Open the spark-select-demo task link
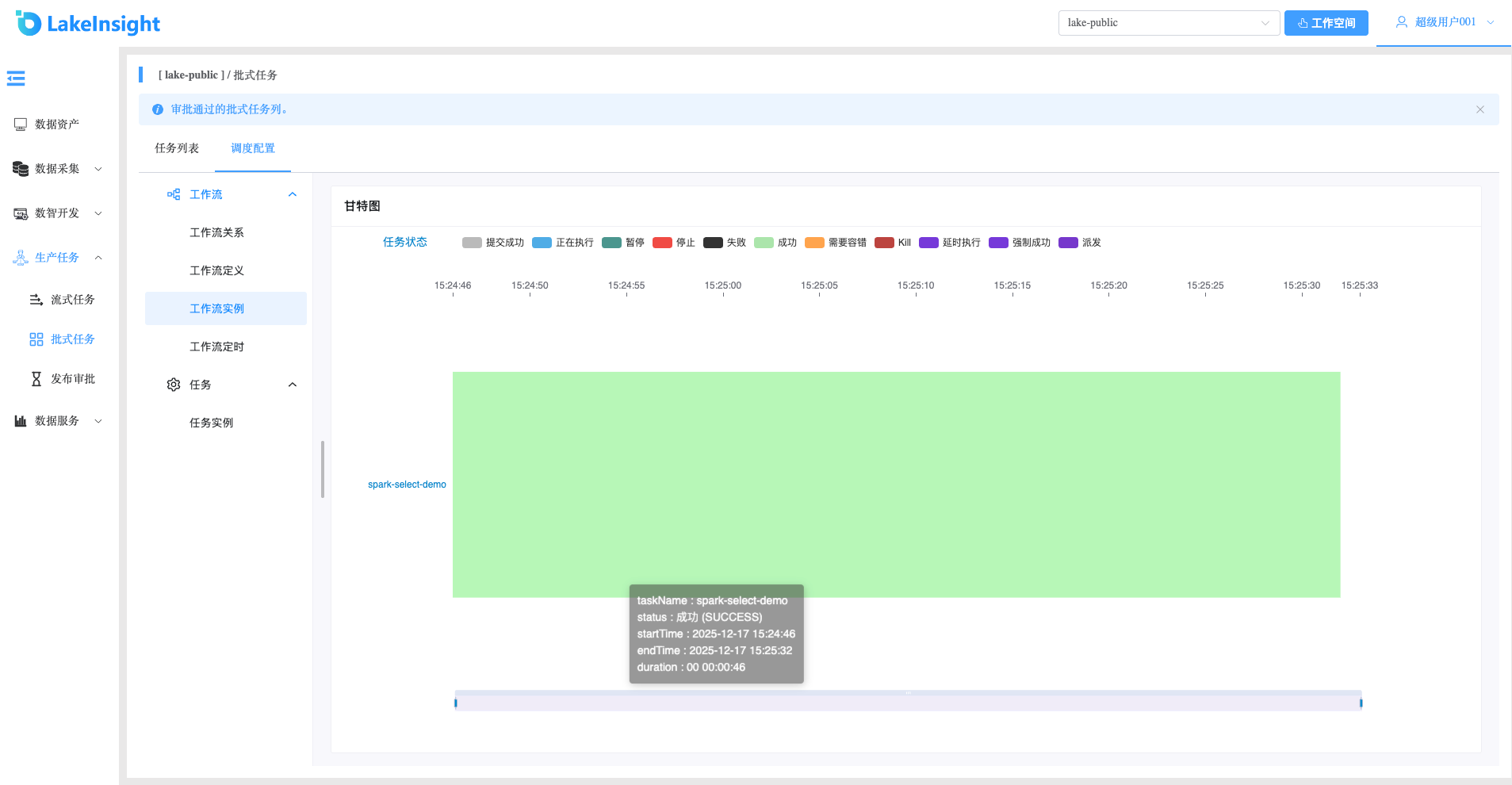 pyautogui.click(x=407, y=484)
